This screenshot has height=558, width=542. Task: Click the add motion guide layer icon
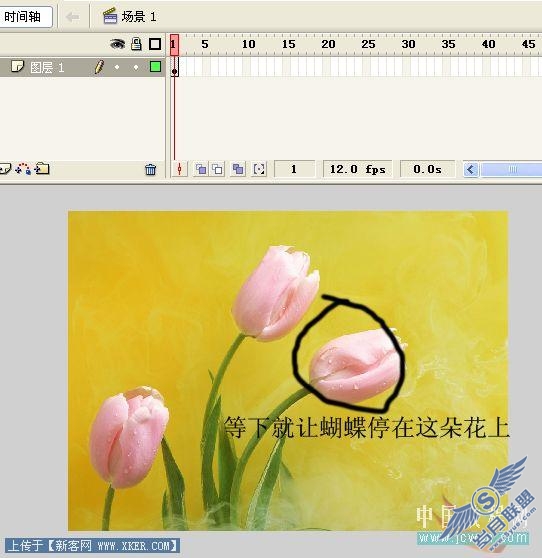point(23,169)
